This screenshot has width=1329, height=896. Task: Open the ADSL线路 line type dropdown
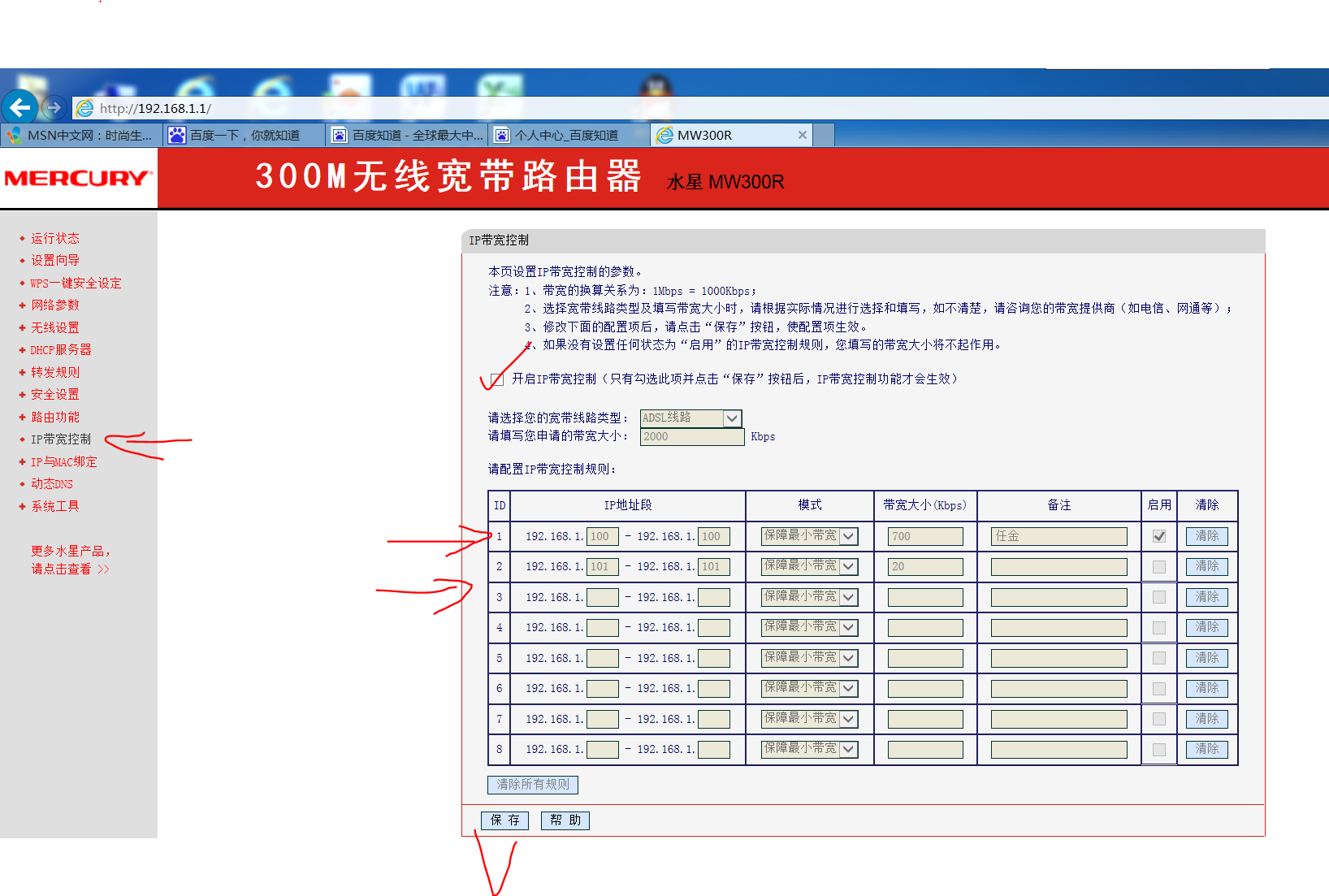690,418
